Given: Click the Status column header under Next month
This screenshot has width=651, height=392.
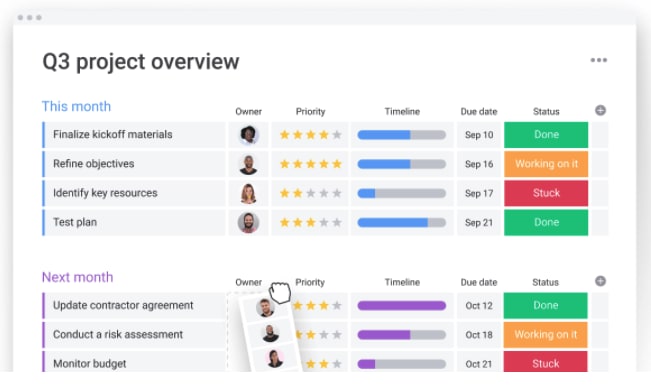Looking at the screenshot, I should 545,282.
